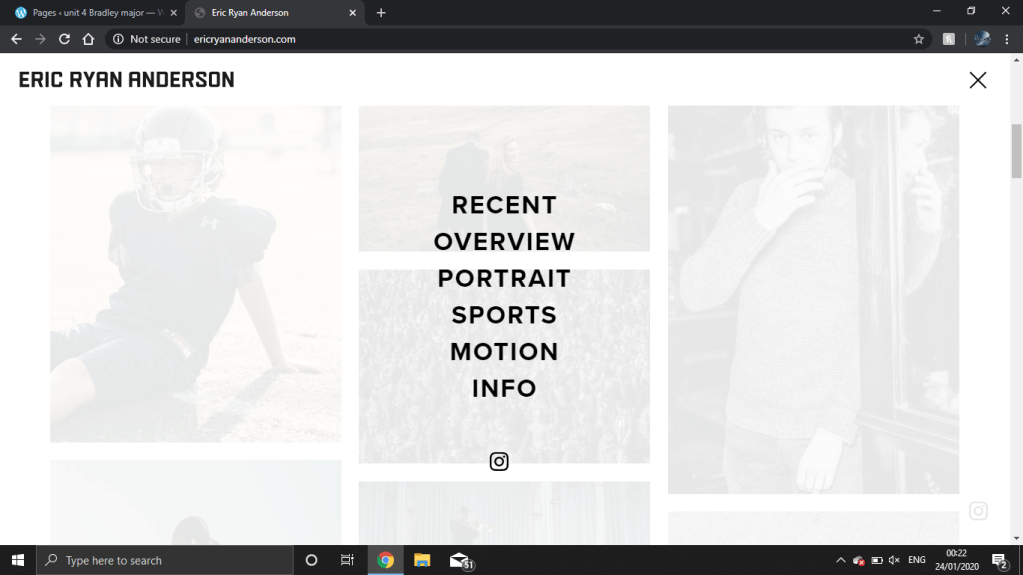Open the Chrome three-dot menu
Image resolution: width=1023 pixels, height=575 pixels.
[x=1007, y=39]
